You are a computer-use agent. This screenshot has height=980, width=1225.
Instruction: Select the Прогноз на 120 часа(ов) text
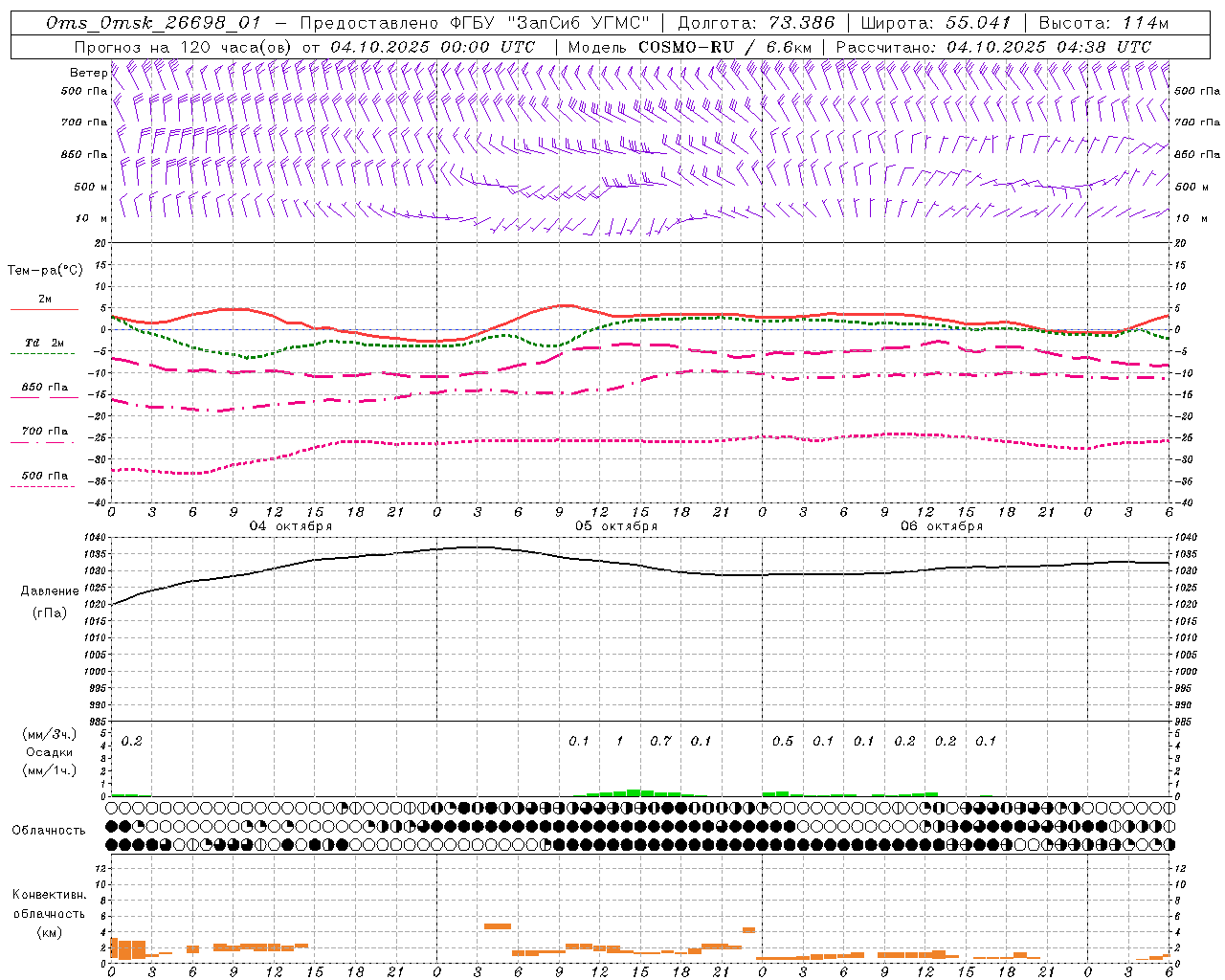pyautogui.click(x=184, y=46)
